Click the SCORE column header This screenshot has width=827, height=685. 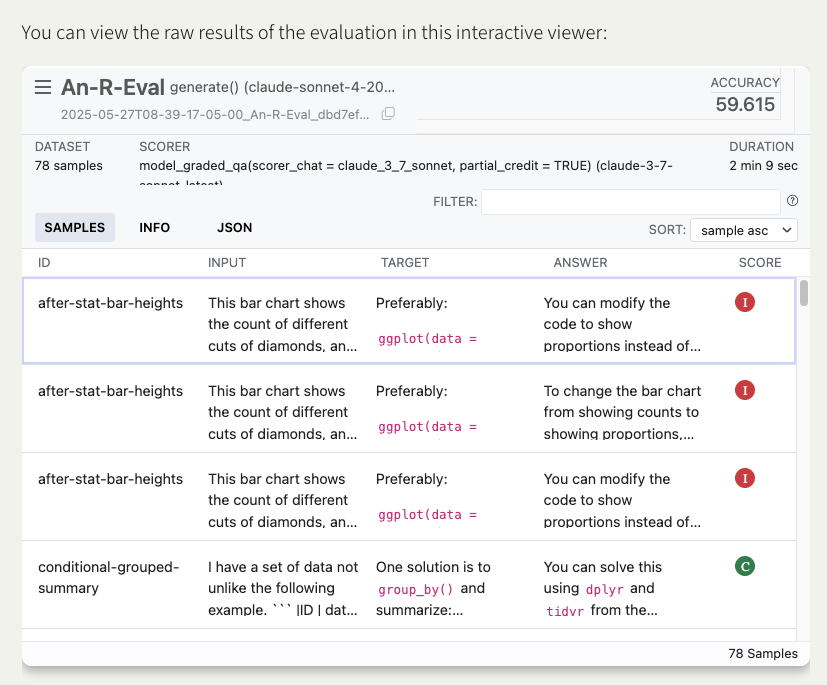[759, 263]
